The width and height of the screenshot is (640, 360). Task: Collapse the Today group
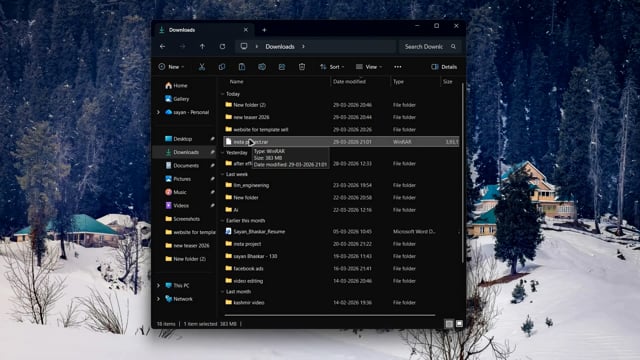[223, 94]
